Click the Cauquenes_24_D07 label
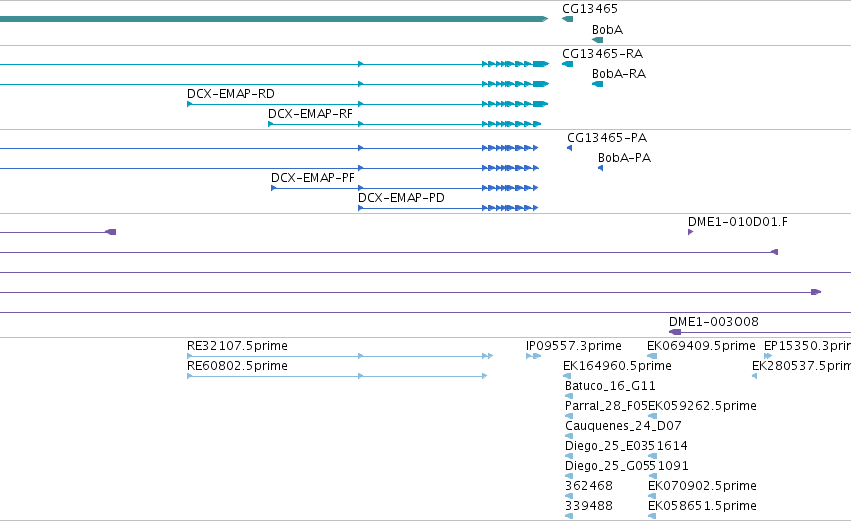The image size is (851, 521). tap(623, 426)
